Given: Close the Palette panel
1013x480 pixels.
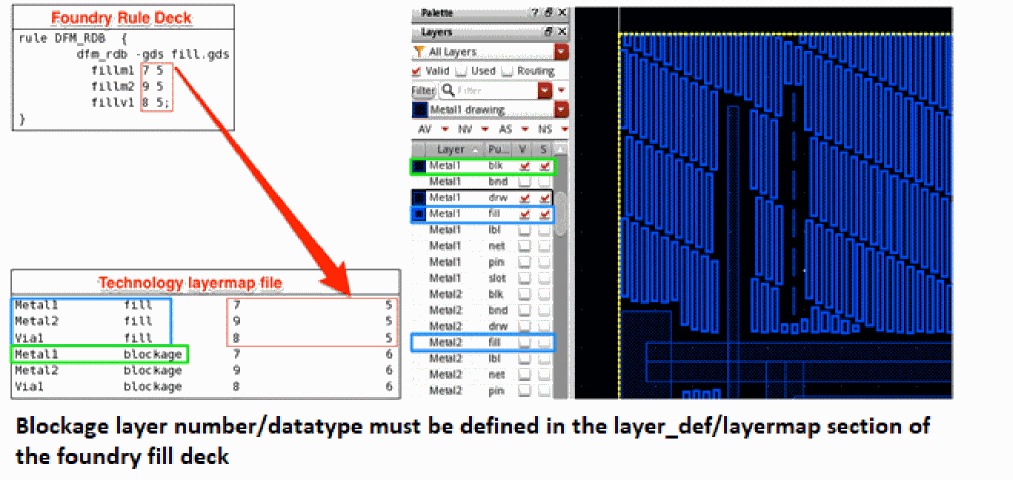Looking at the screenshot, I should point(561,12).
